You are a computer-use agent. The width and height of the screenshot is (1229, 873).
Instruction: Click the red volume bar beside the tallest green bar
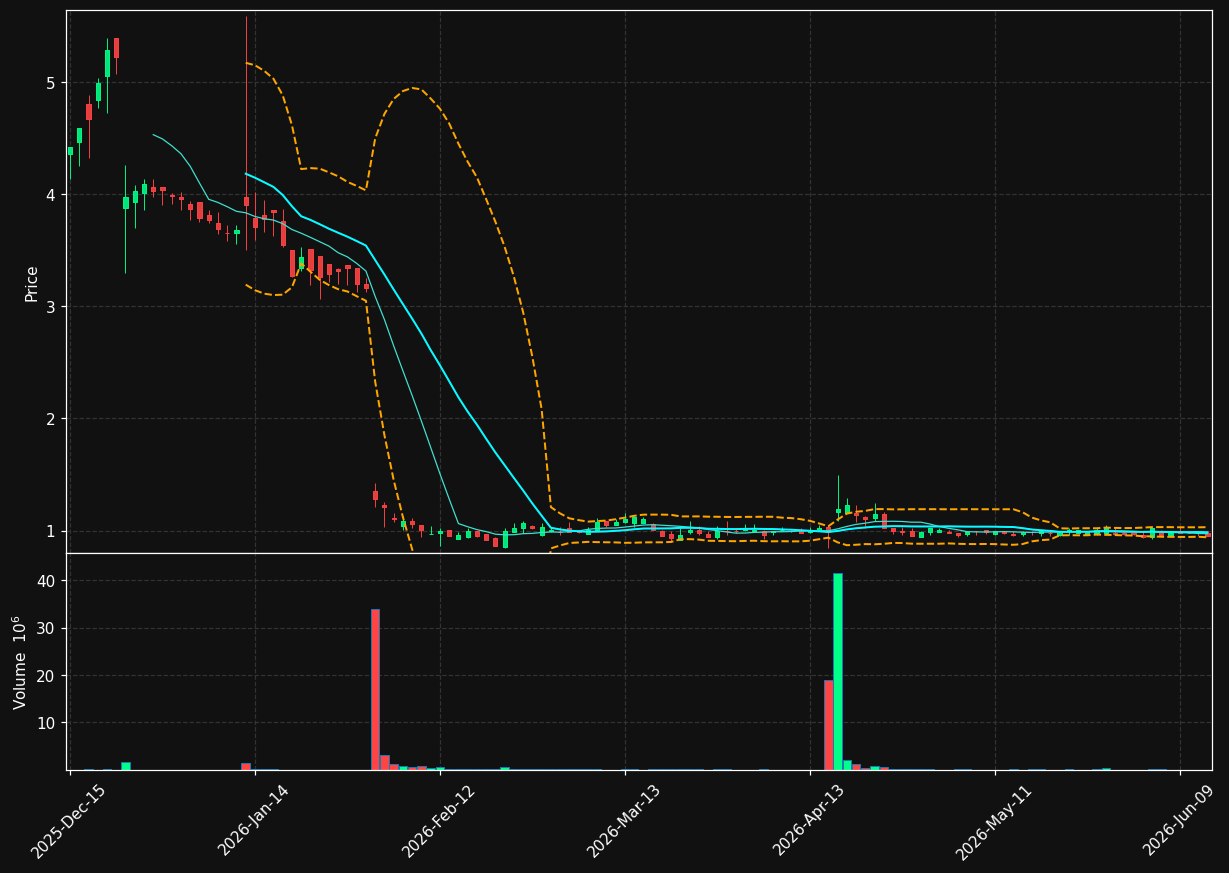[x=828, y=725]
